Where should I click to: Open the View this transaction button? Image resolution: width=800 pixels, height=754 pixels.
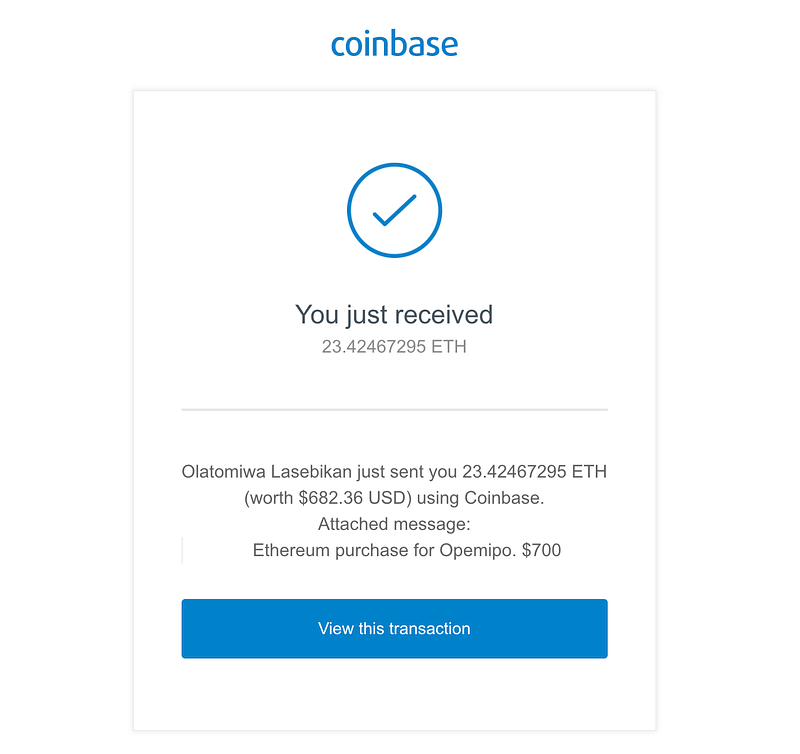click(x=394, y=628)
